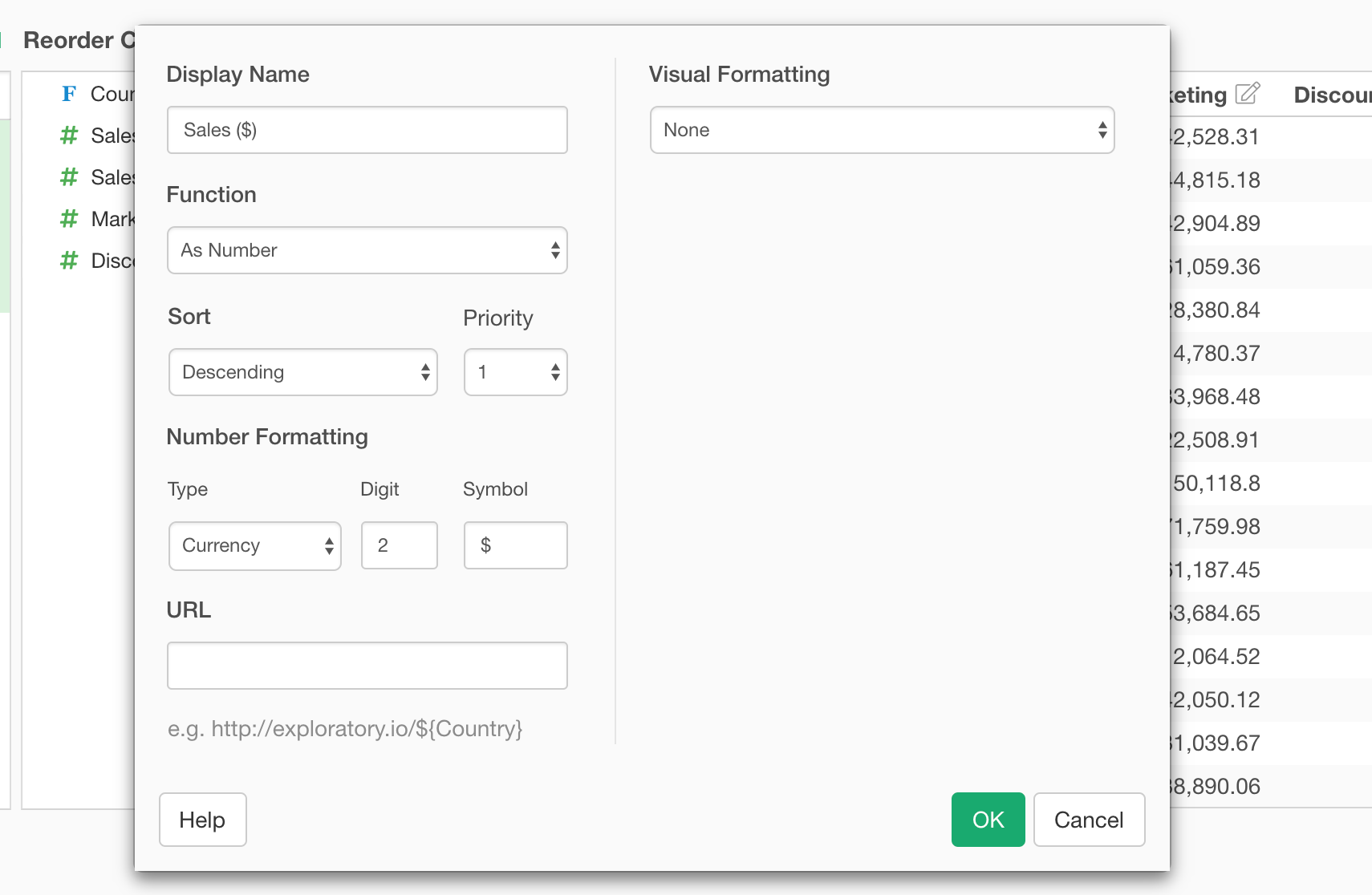Click inside the Digit field containing 2
This screenshot has width=1372, height=895.
[x=399, y=545]
